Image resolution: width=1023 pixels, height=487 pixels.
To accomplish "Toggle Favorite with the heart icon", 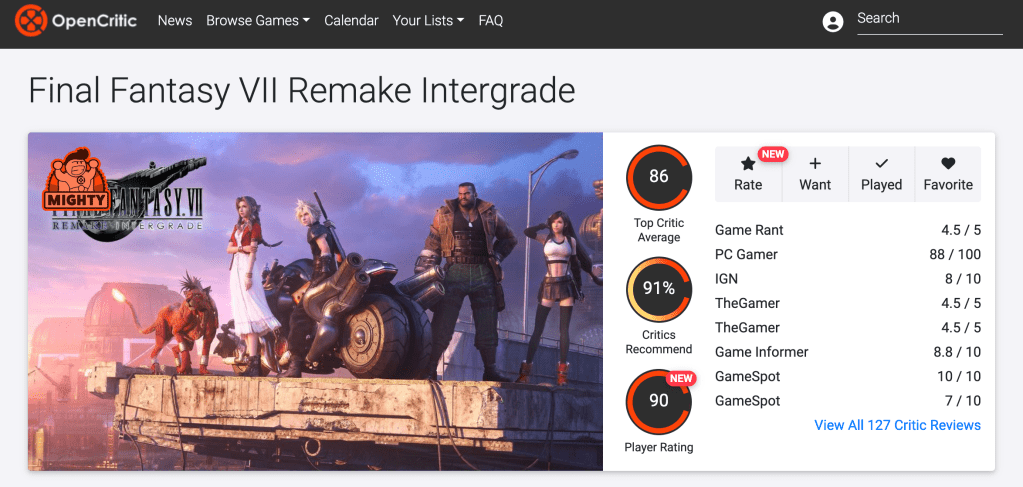I will click(x=948, y=164).
